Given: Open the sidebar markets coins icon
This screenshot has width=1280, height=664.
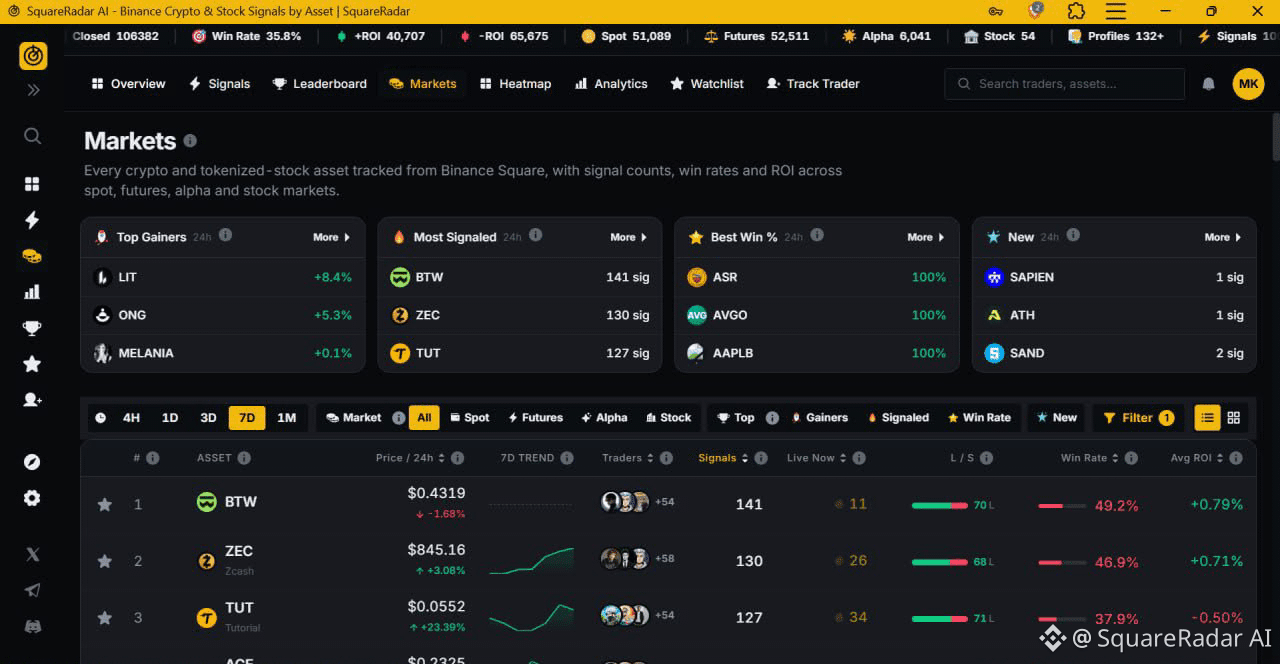Looking at the screenshot, I should pos(32,256).
